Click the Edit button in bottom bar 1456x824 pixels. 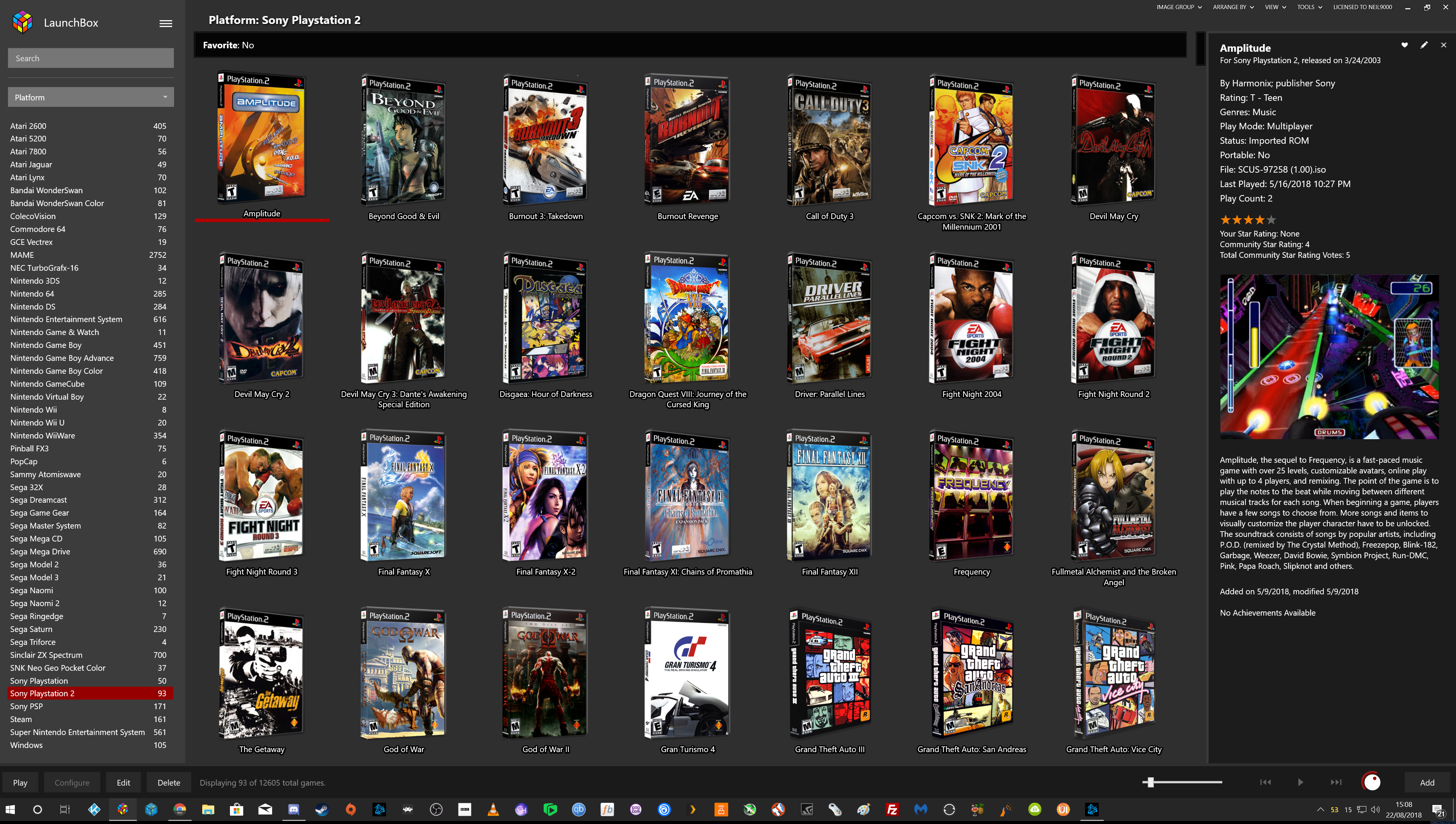pyautogui.click(x=123, y=782)
